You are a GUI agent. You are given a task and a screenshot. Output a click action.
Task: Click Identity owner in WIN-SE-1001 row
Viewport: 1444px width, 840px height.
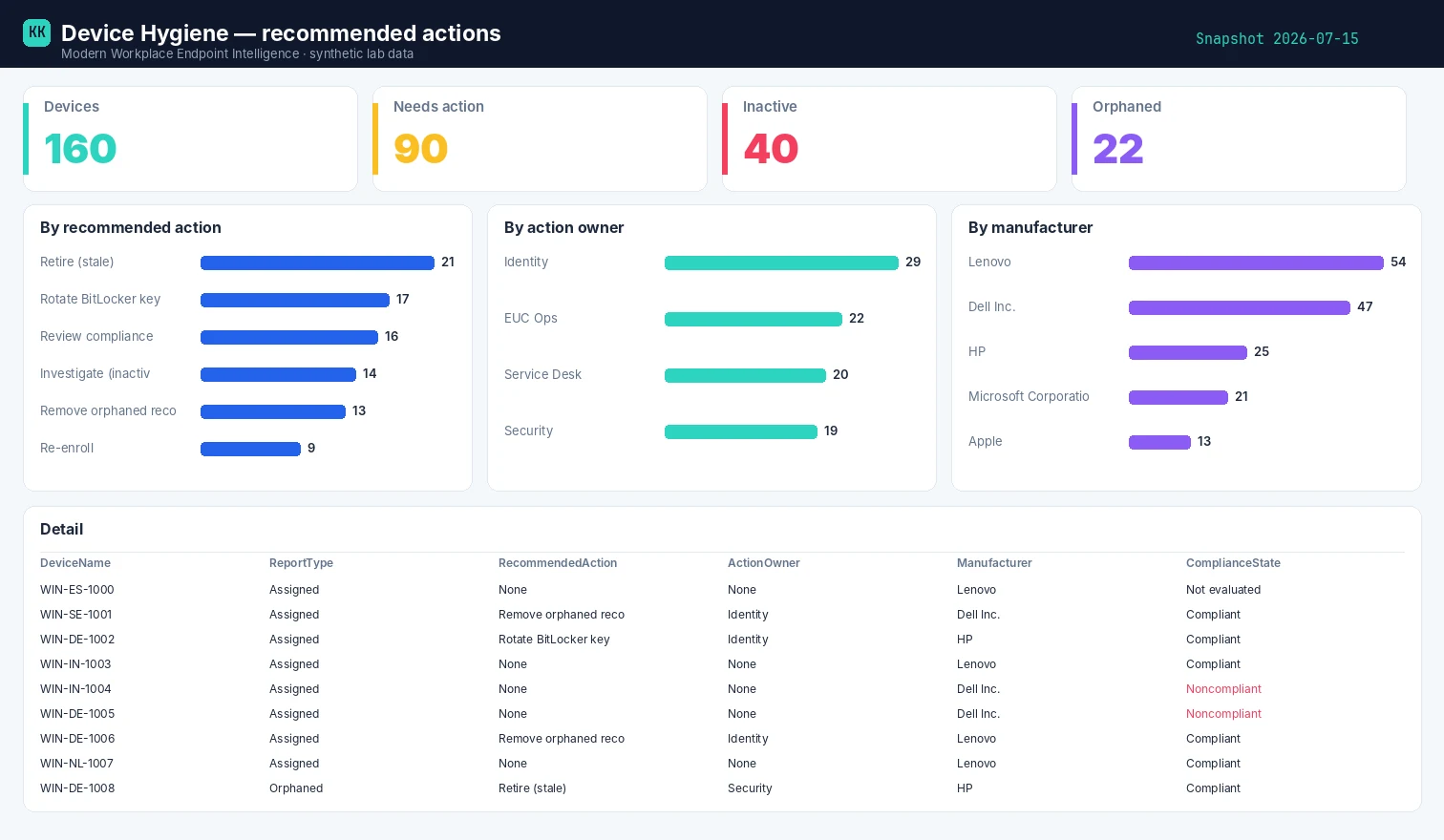748,615
